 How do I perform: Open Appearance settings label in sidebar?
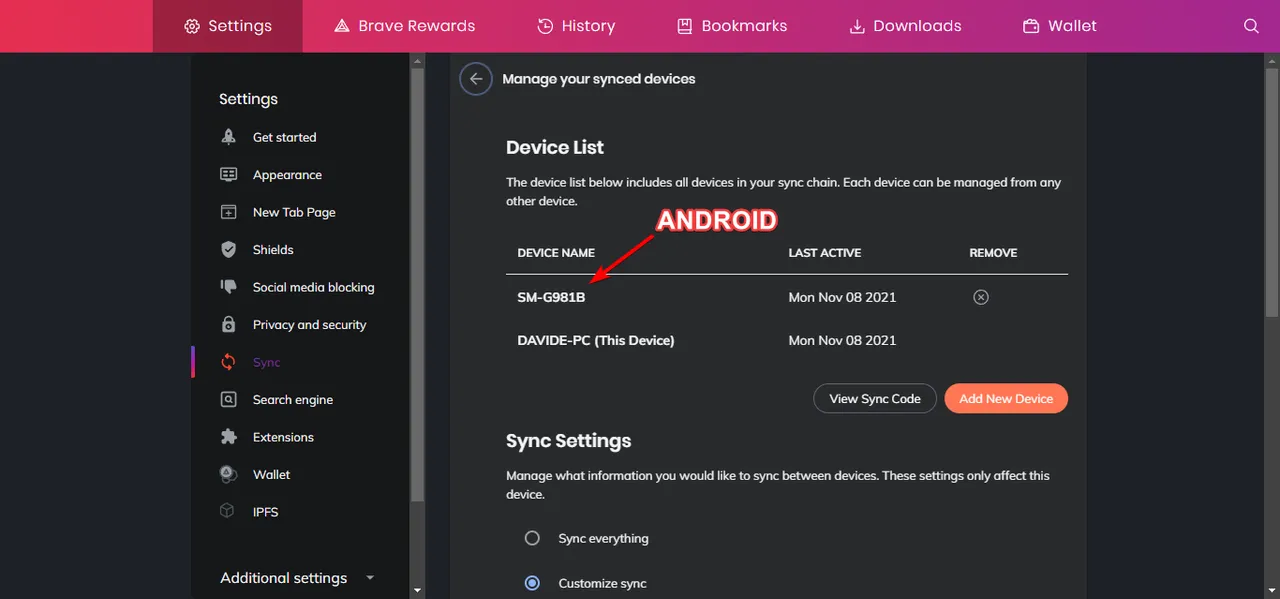coord(287,174)
